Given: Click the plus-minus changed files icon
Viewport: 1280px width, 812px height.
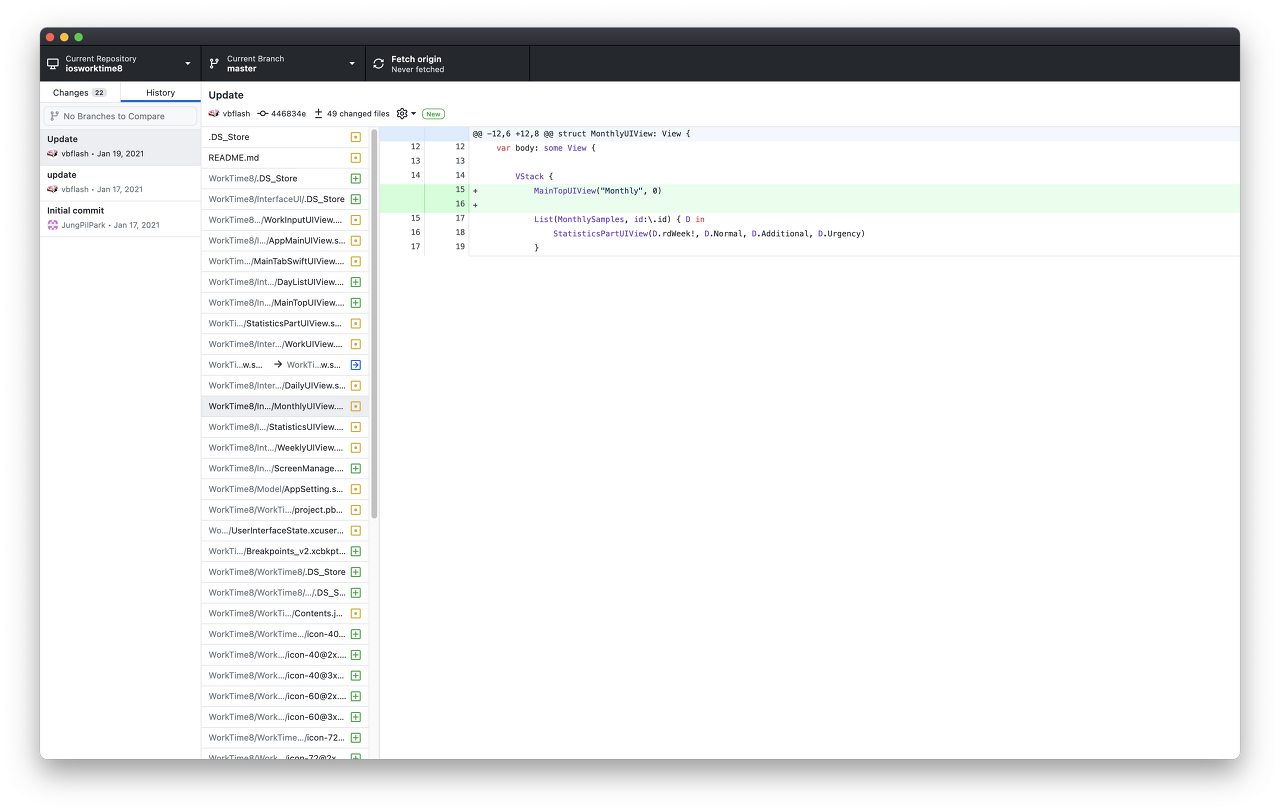Looking at the screenshot, I should (x=319, y=114).
